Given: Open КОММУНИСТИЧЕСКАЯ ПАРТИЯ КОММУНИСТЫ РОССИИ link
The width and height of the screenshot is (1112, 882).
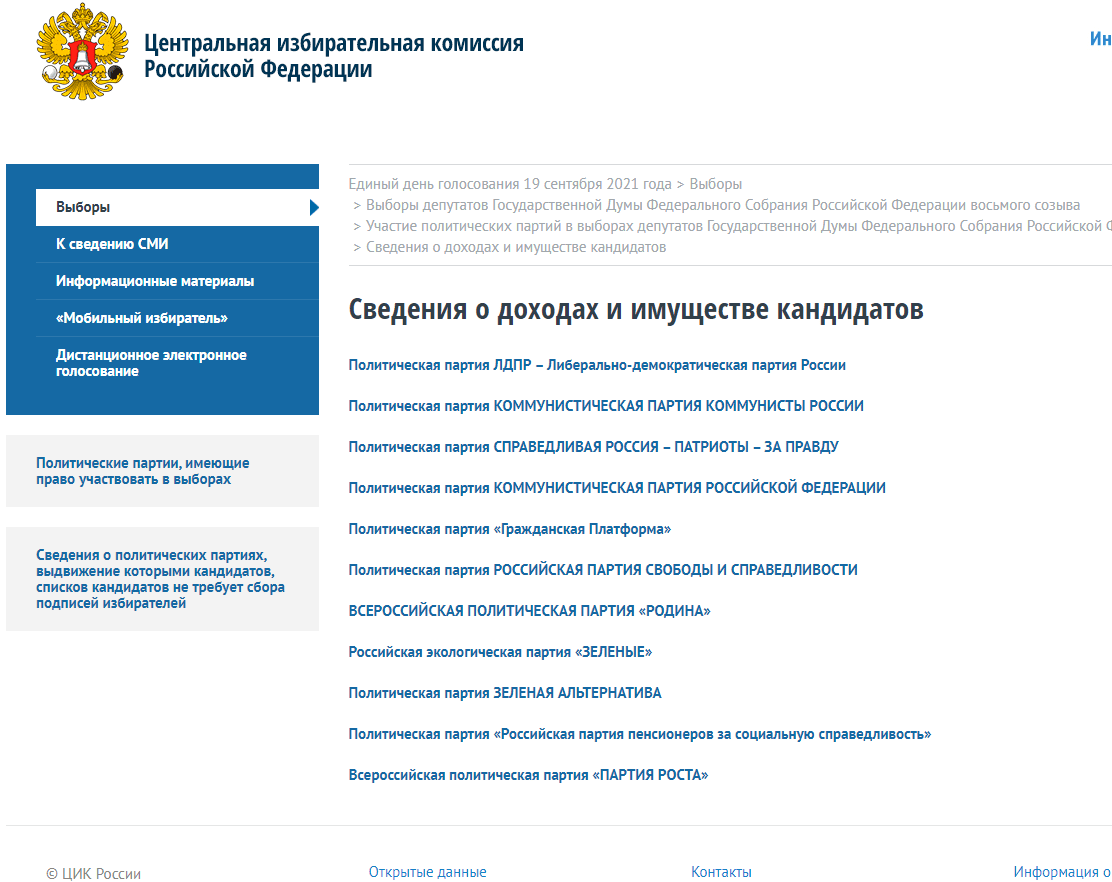Looking at the screenshot, I should (x=606, y=406).
